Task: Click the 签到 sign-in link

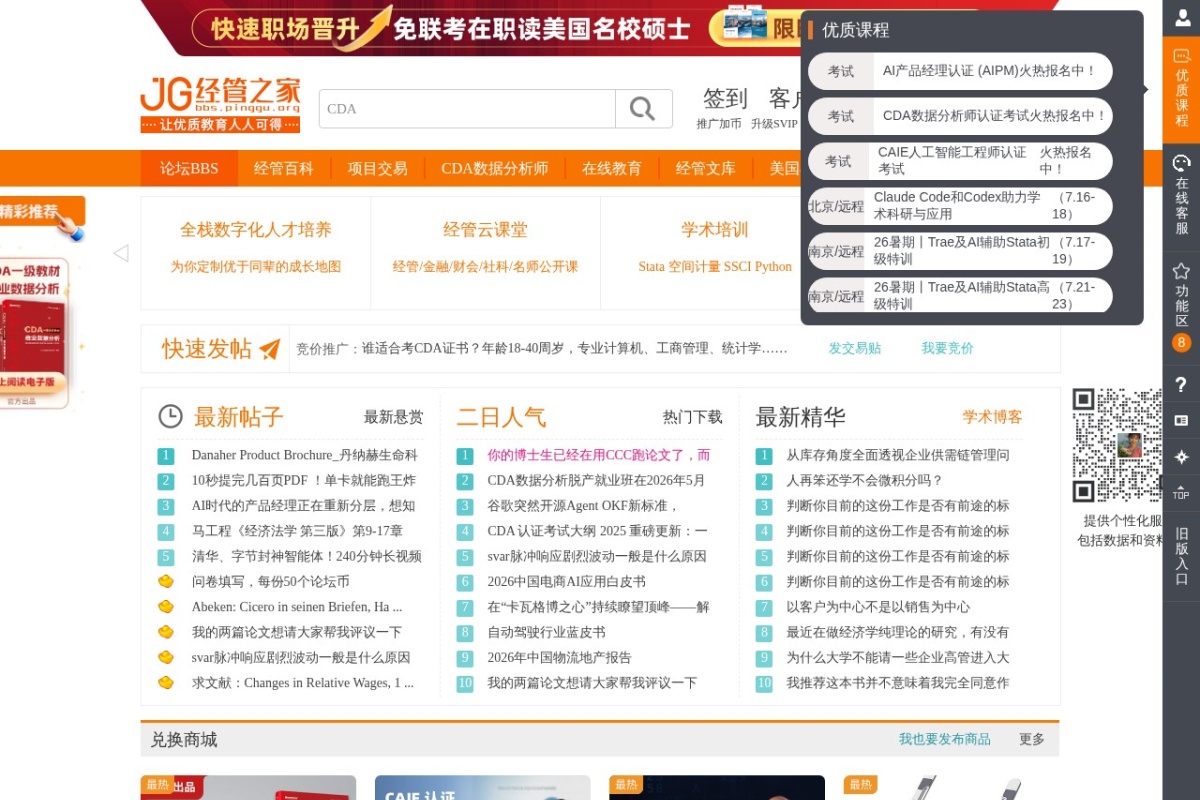Action: (725, 98)
